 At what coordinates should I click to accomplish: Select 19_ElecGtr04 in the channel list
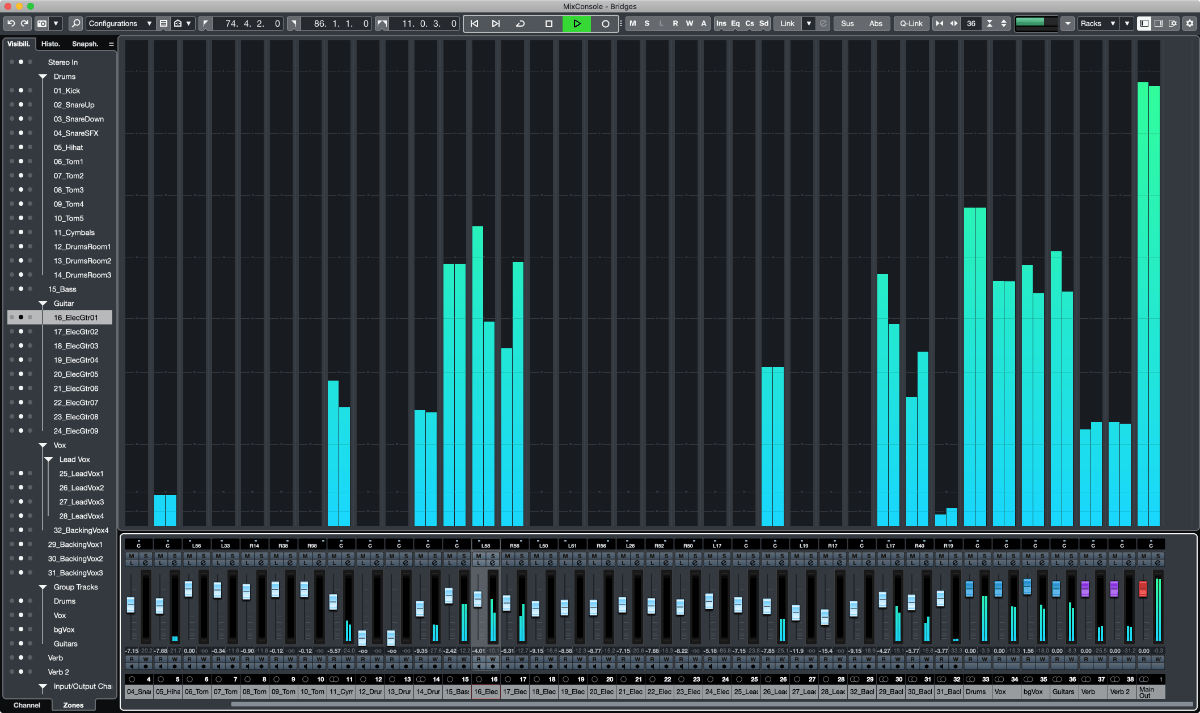point(76,360)
